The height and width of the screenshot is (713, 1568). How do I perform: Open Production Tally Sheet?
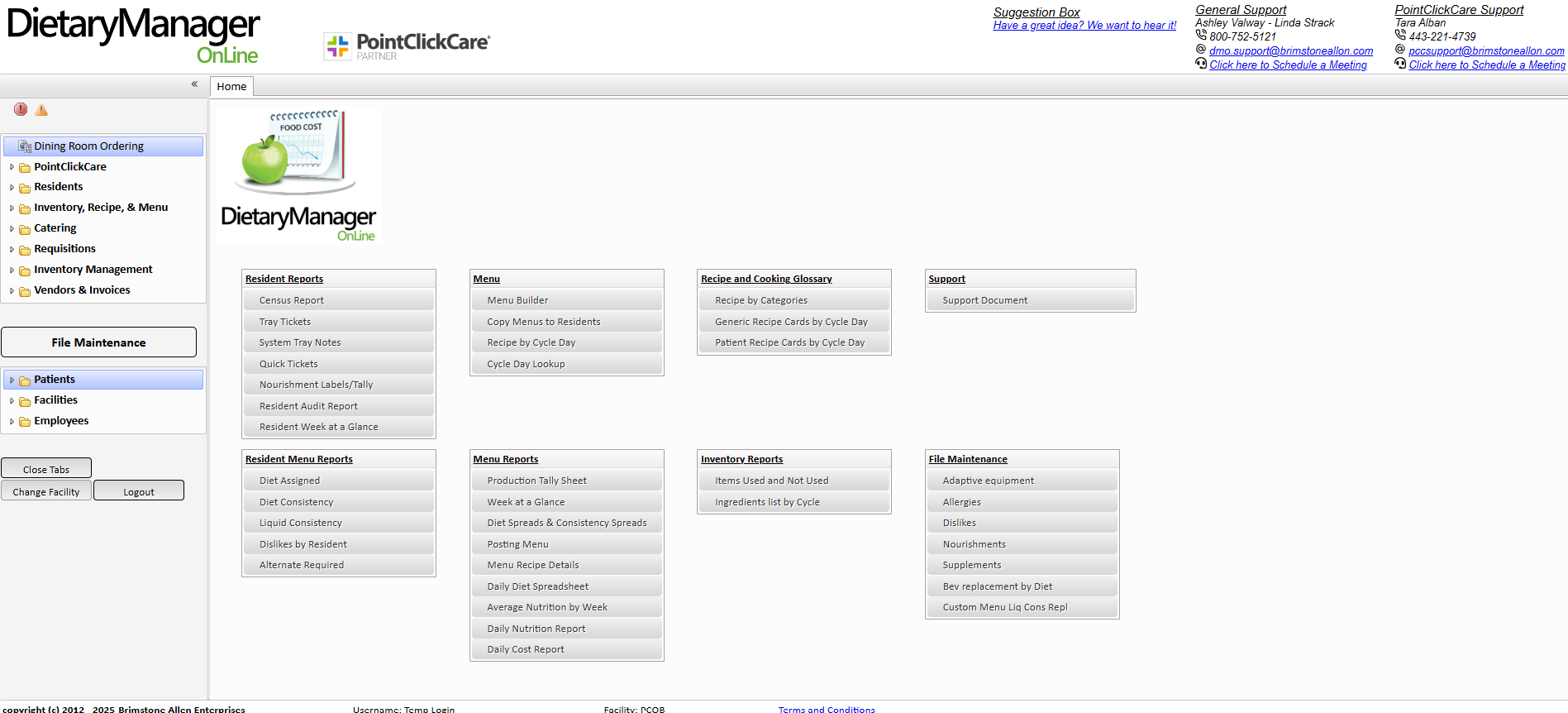(x=567, y=481)
